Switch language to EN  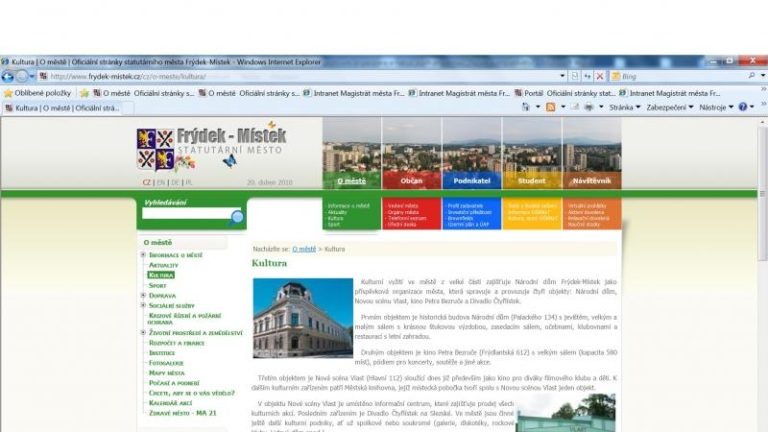coord(161,182)
